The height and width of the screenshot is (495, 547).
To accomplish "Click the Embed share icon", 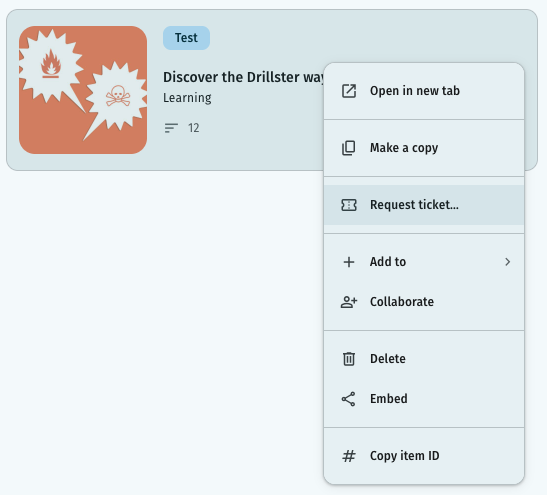I will (349, 399).
